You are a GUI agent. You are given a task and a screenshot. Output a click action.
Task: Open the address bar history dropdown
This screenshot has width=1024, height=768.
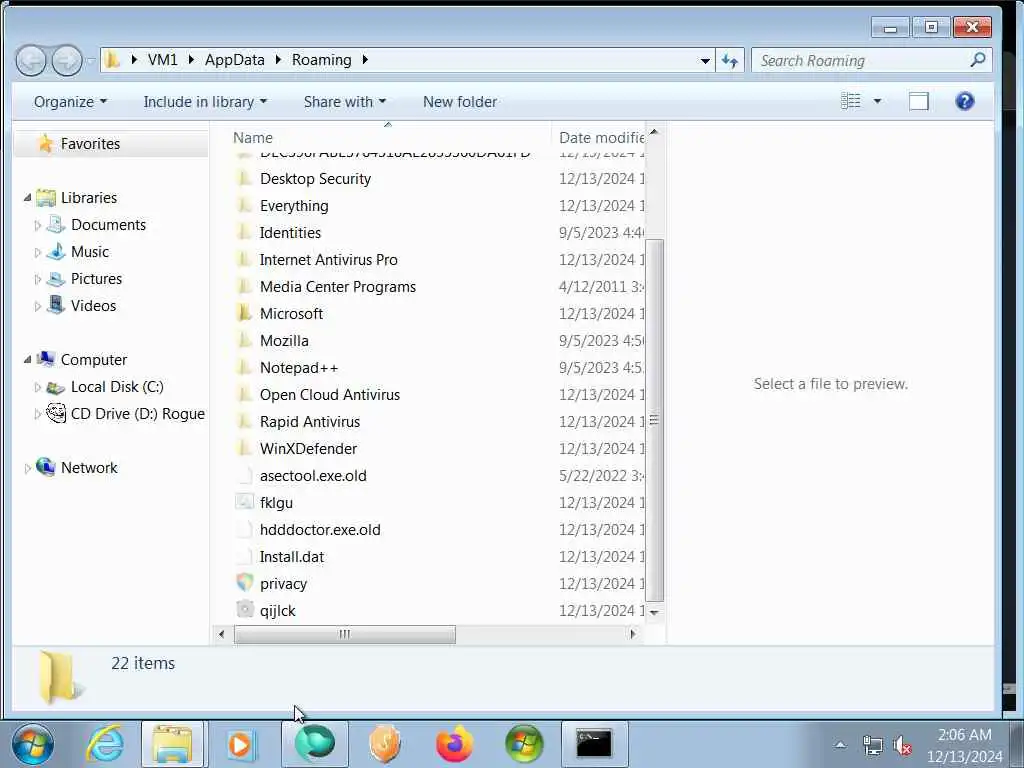705,61
